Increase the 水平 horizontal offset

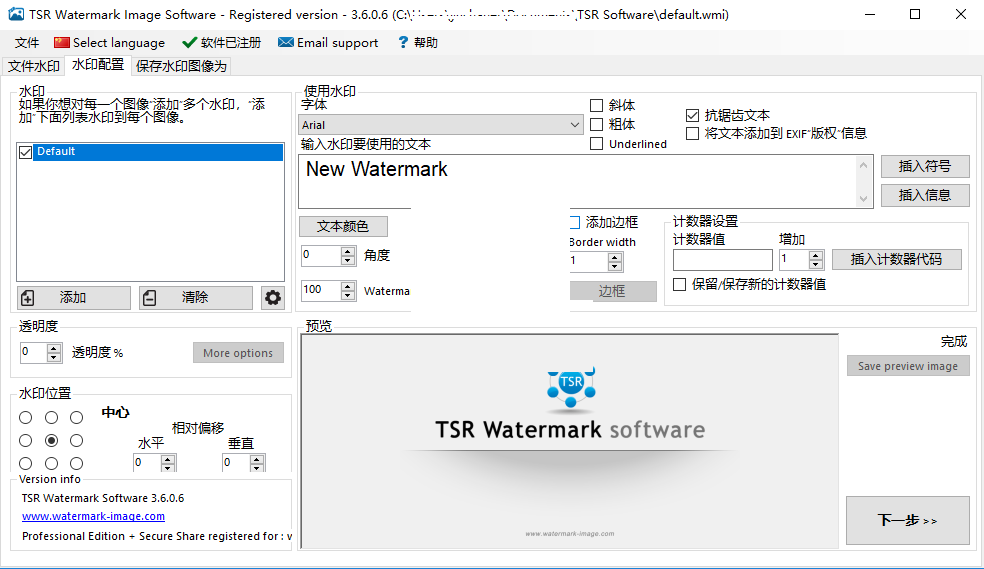click(168, 459)
